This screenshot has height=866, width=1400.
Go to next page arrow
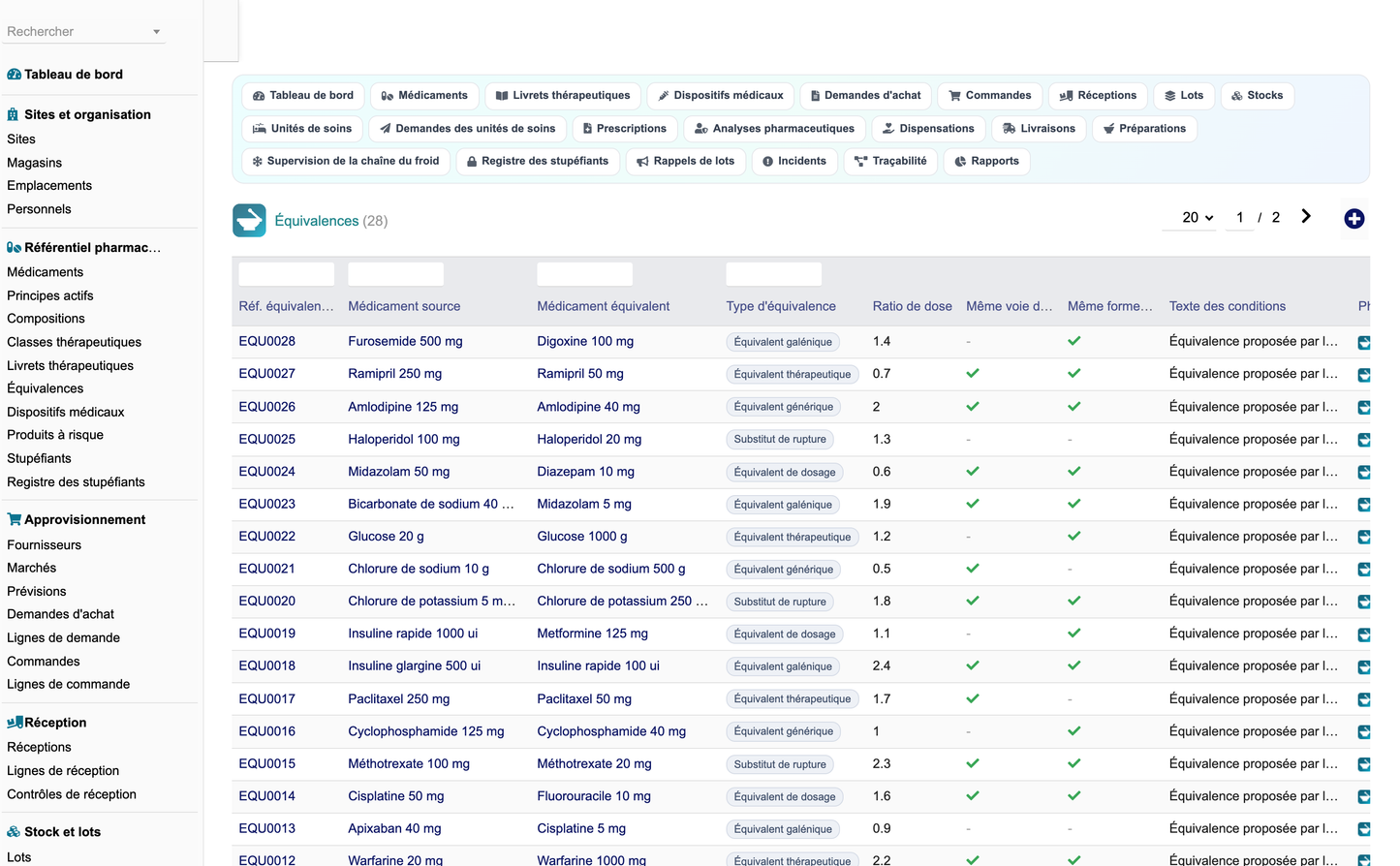pos(1306,216)
